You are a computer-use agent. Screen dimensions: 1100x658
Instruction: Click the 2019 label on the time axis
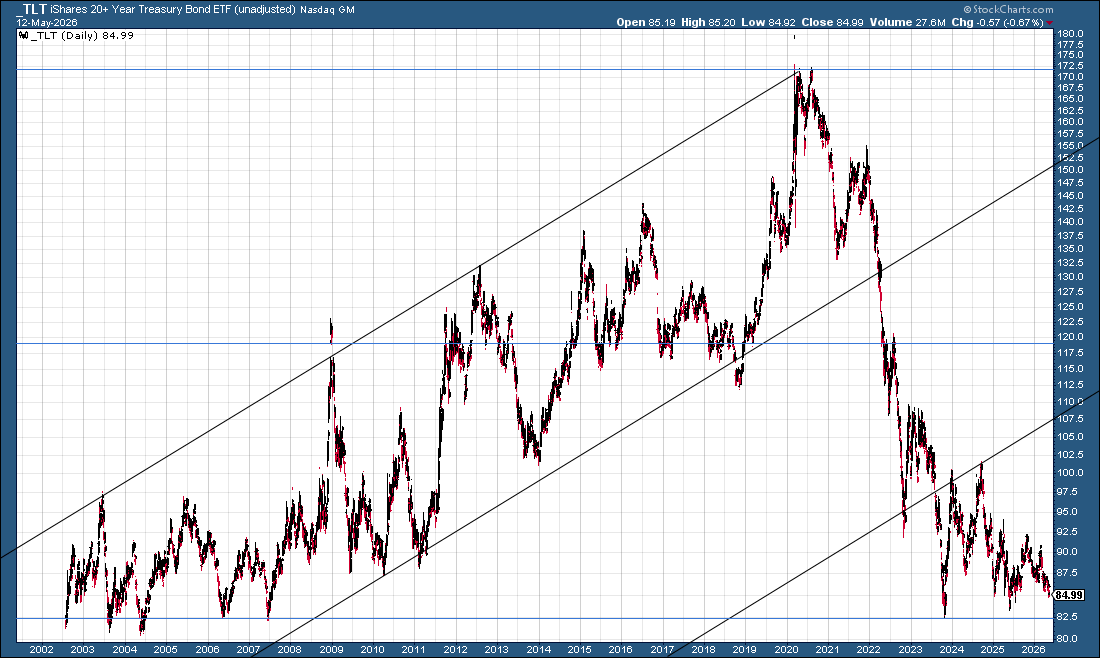[744, 649]
